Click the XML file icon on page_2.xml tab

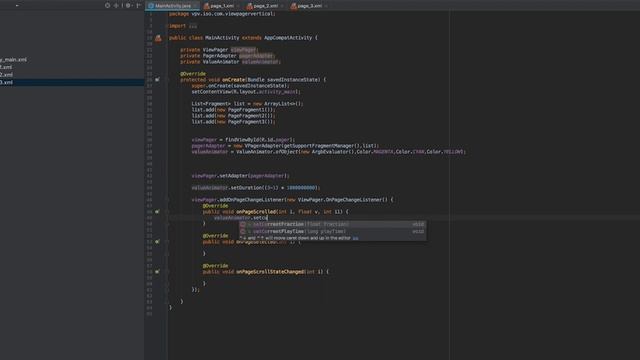click(249, 6)
